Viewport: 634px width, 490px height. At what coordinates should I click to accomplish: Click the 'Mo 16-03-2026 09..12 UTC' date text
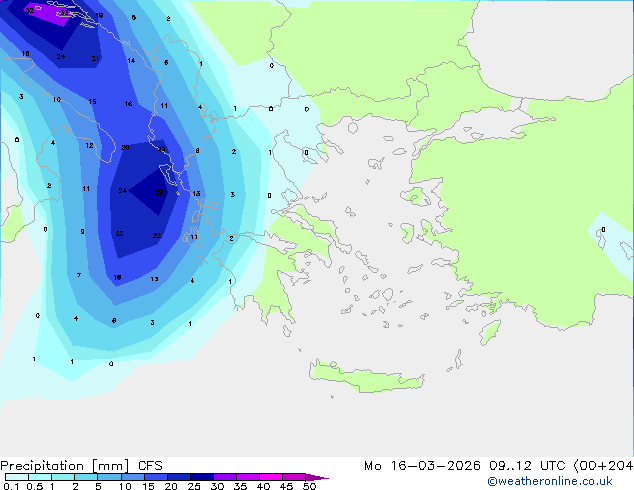(464, 466)
